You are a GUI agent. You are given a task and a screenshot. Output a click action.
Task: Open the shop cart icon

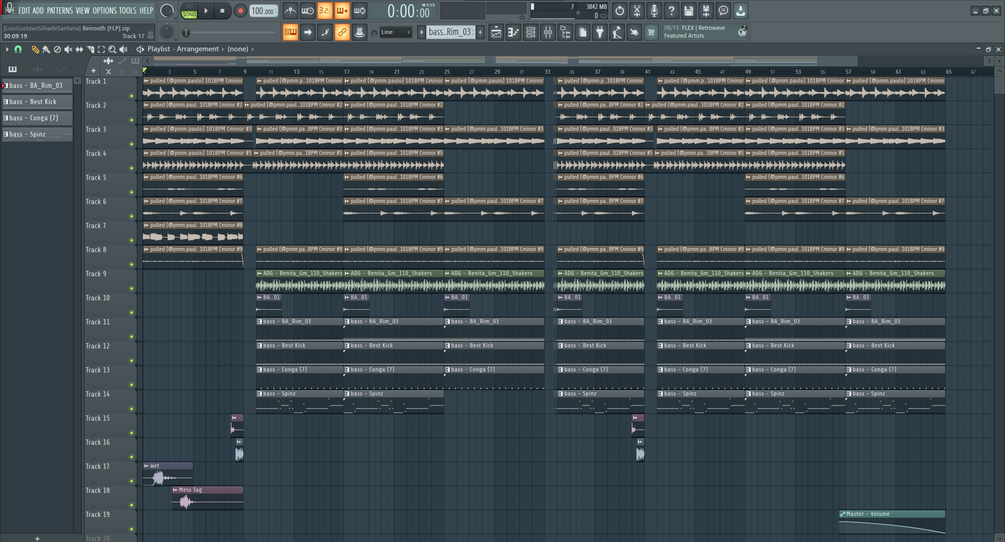(x=651, y=32)
